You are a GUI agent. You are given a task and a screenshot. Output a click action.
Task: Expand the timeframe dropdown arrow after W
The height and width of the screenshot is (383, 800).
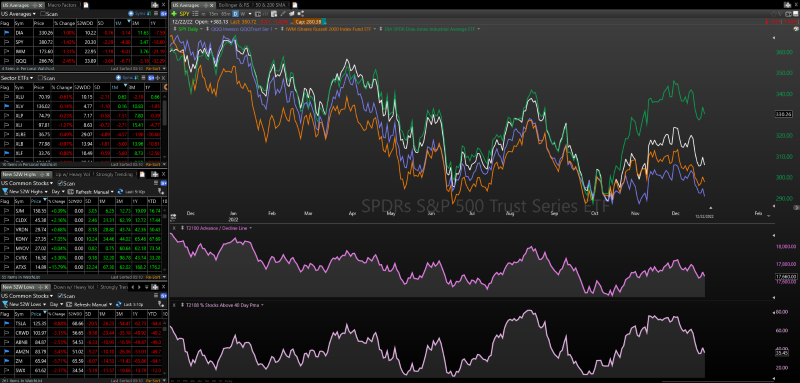pyautogui.click(x=250, y=13)
